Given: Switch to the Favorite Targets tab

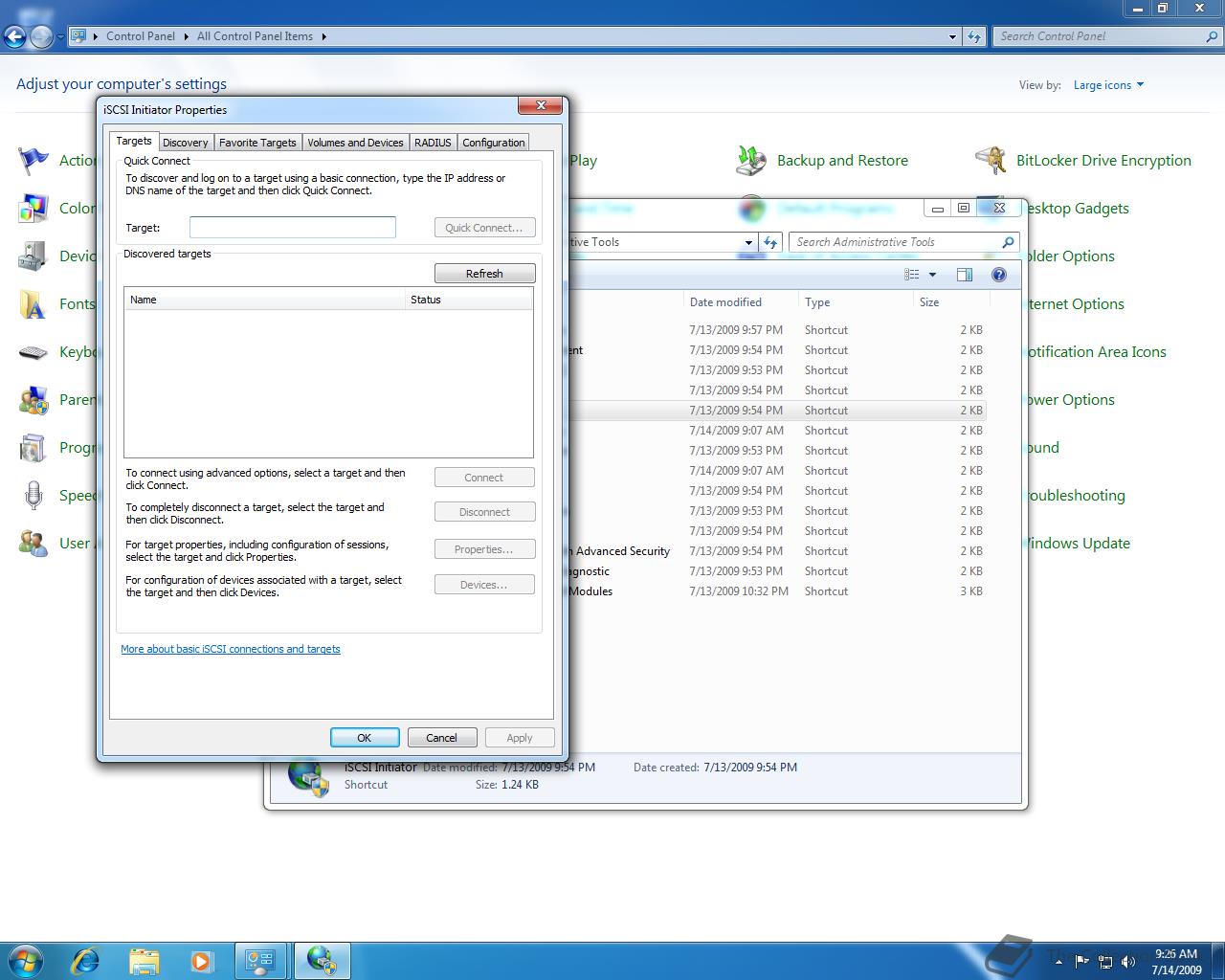Looking at the screenshot, I should (x=257, y=143).
